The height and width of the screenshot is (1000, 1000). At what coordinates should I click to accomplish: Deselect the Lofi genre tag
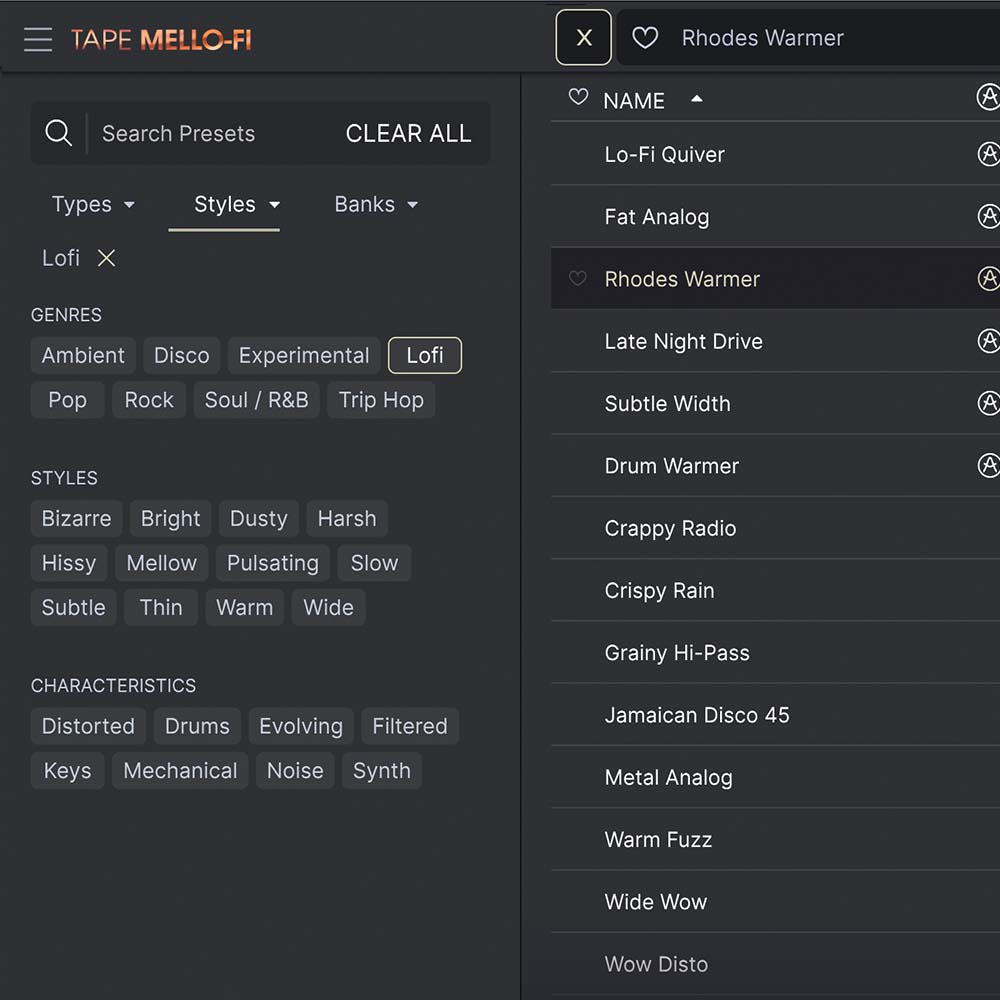(425, 355)
